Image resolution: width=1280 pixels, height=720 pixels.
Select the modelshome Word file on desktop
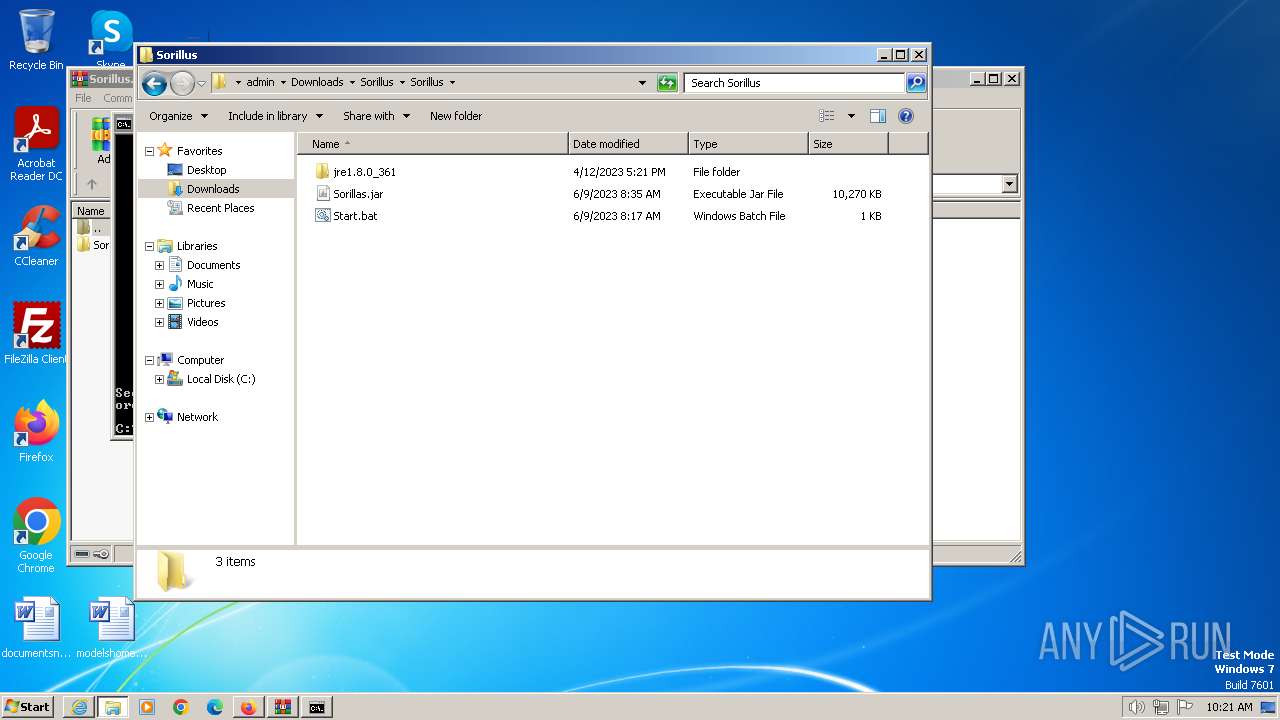(111, 628)
